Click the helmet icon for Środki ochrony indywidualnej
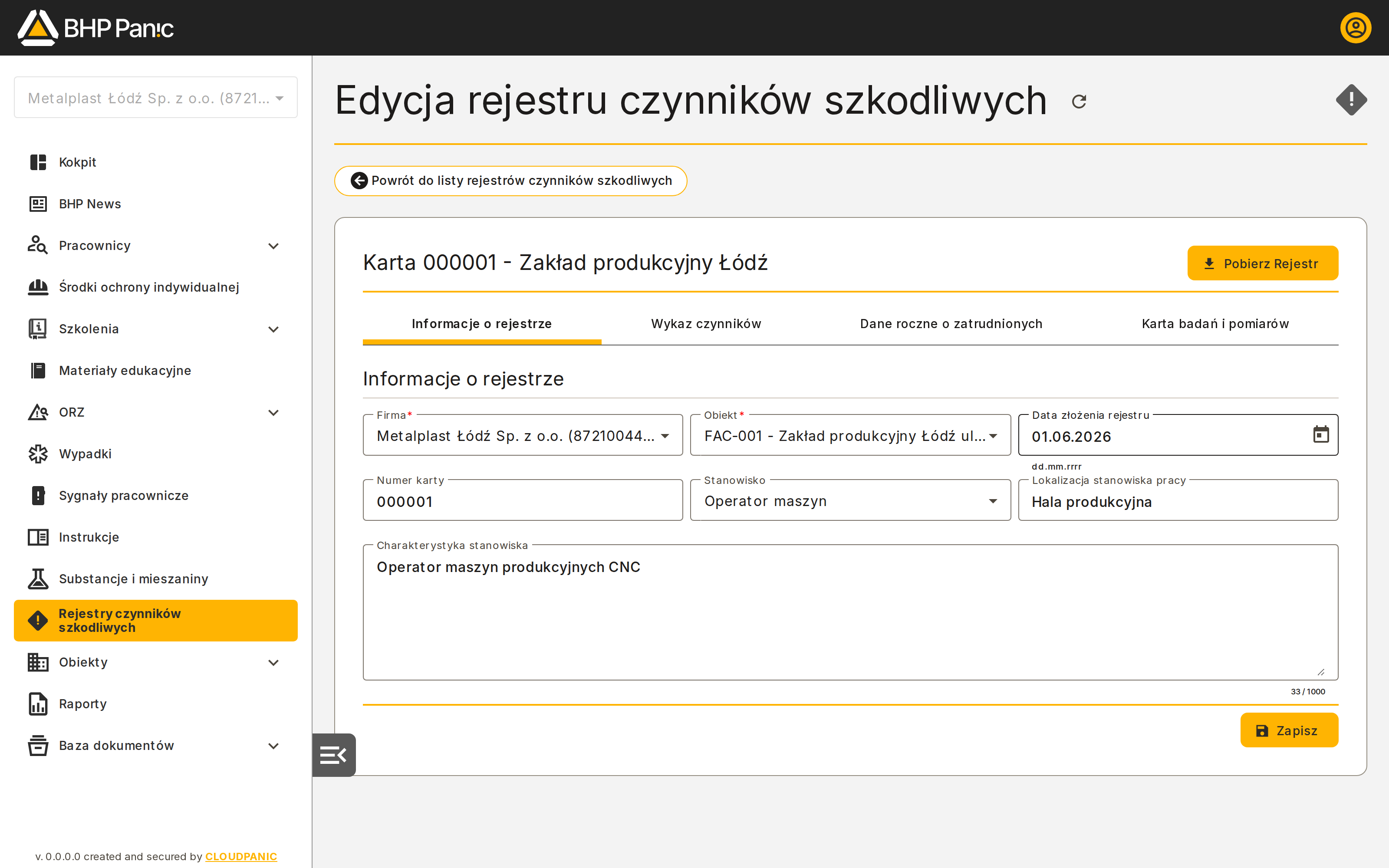 pyautogui.click(x=38, y=287)
